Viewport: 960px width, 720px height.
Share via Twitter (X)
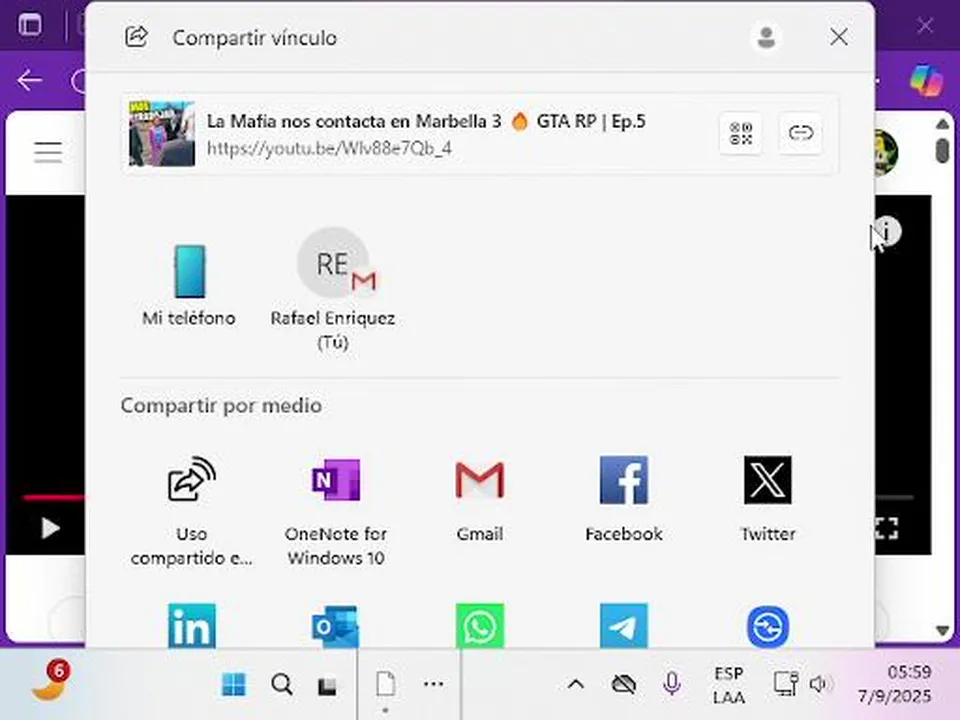(768, 499)
